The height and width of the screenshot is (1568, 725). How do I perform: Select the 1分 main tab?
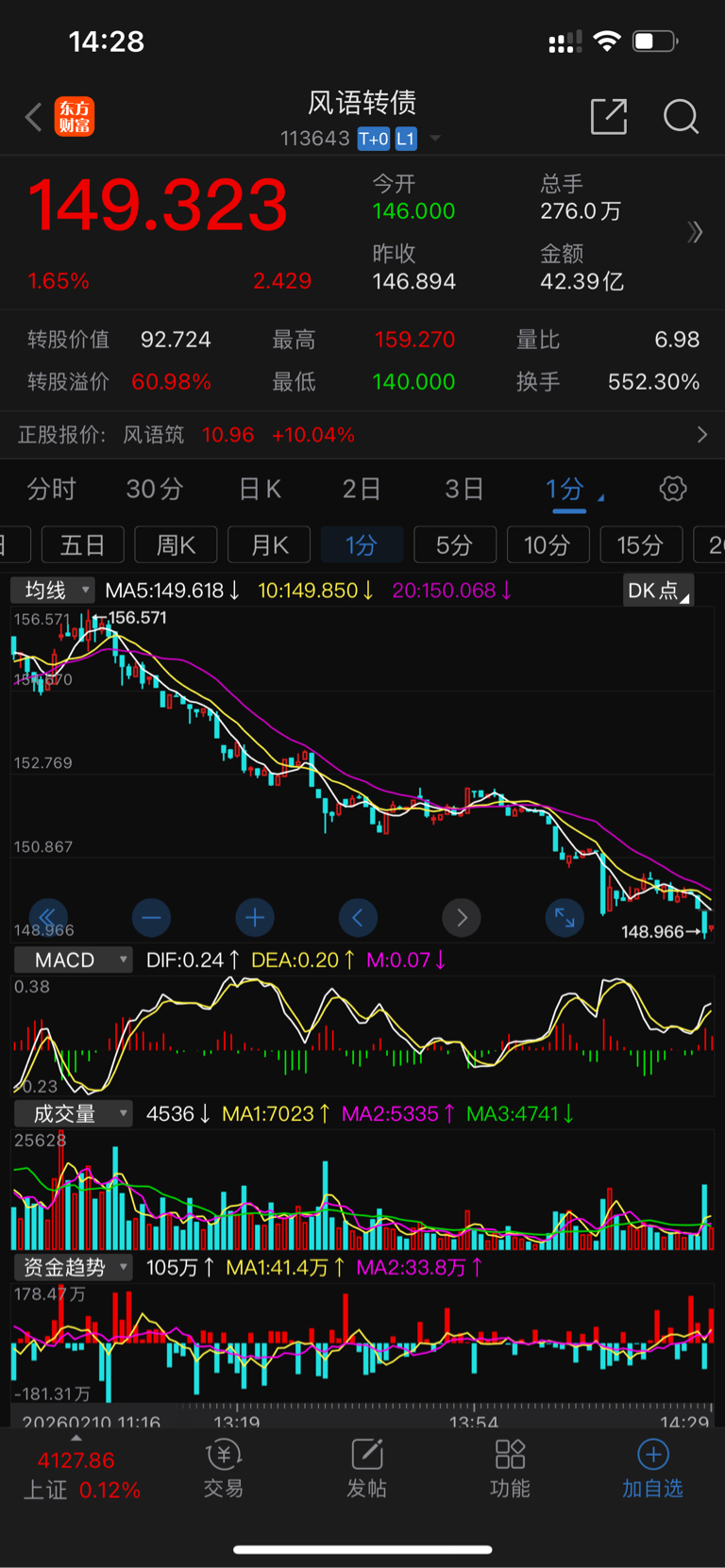[x=565, y=489]
